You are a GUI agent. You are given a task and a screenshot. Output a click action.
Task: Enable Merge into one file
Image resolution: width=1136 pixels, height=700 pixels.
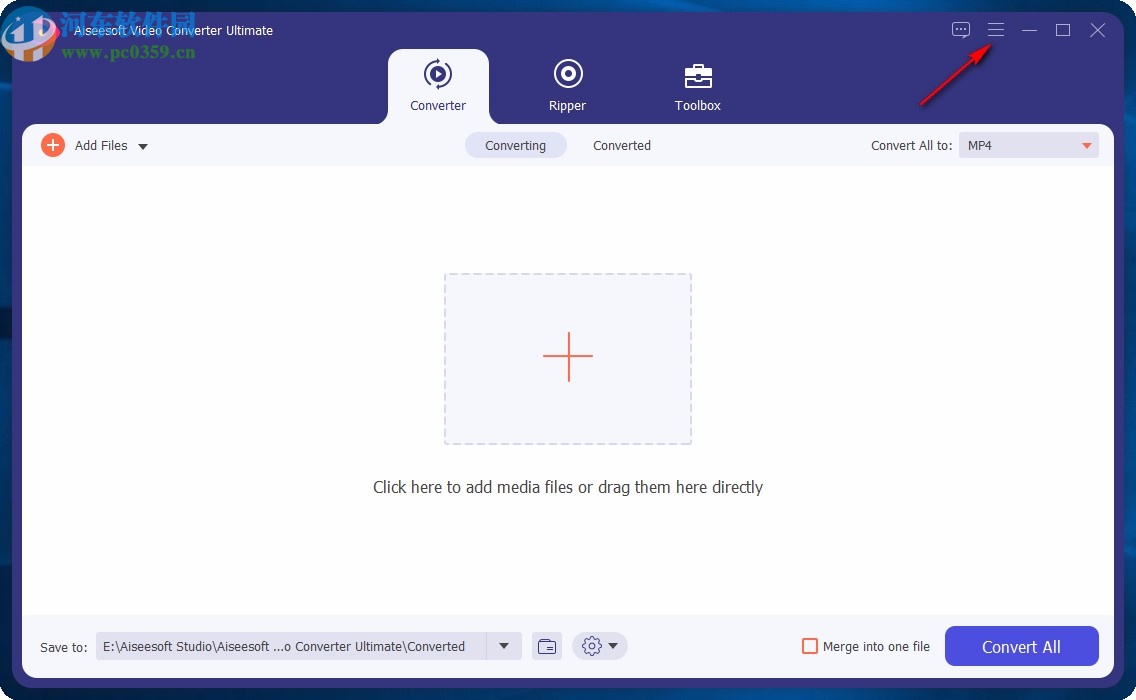(x=809, y=646)
